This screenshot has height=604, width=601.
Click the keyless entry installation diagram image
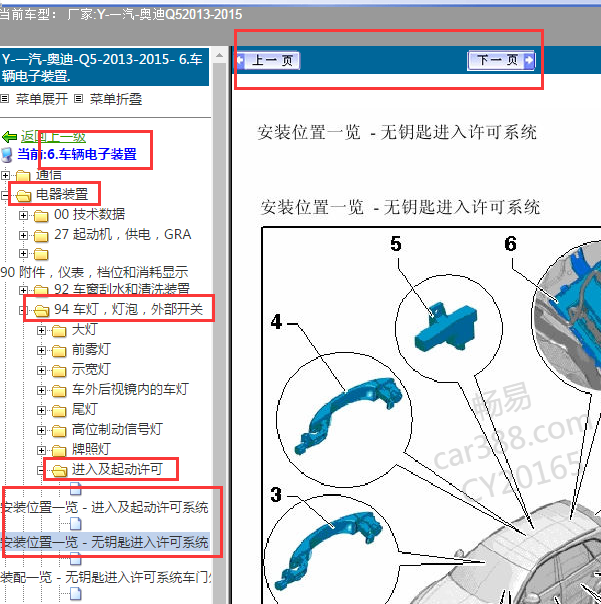coord(431,415)
